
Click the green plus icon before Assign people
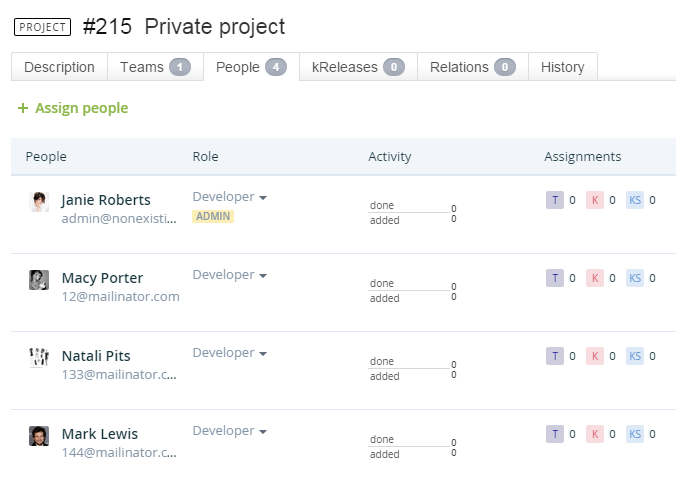23,108
